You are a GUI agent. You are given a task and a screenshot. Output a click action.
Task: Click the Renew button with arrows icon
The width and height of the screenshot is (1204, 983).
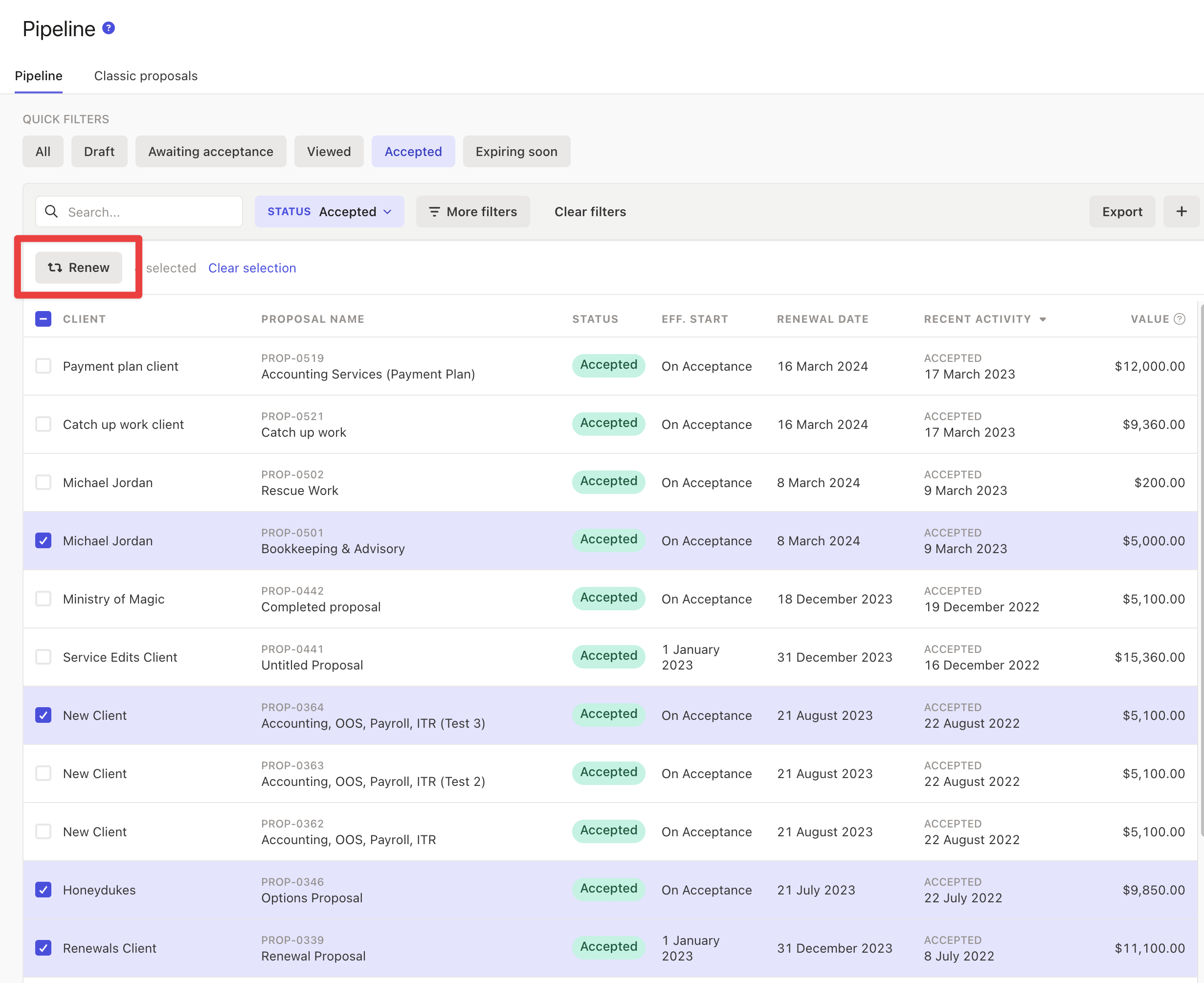(79, 267)
